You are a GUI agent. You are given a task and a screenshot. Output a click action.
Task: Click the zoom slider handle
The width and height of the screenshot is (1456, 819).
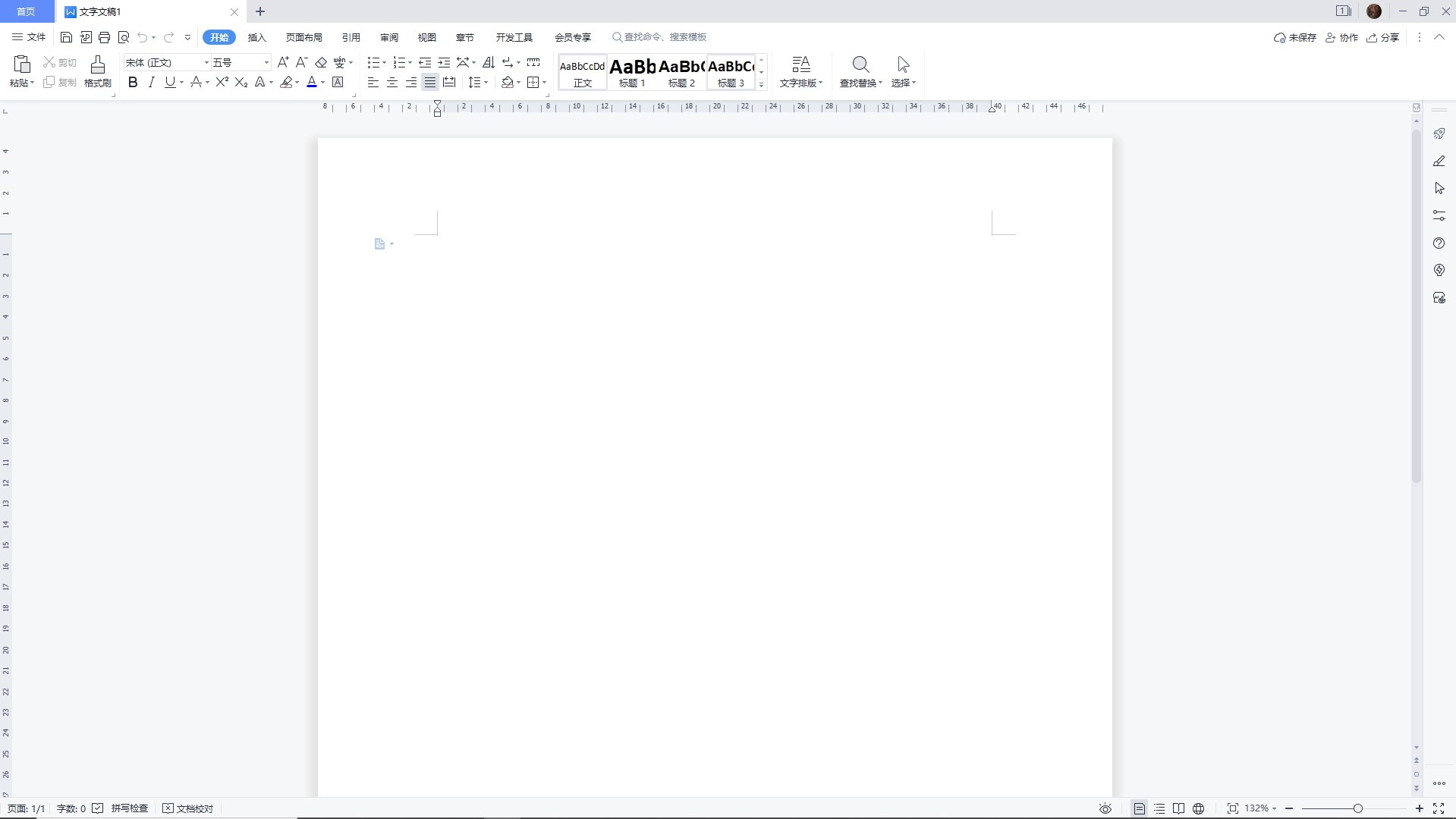1358,808
